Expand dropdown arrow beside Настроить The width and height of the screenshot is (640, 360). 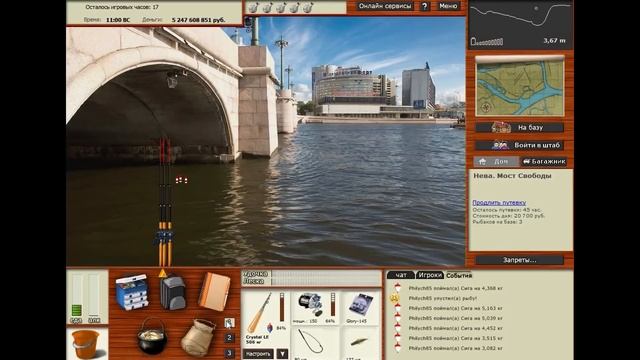282,354
